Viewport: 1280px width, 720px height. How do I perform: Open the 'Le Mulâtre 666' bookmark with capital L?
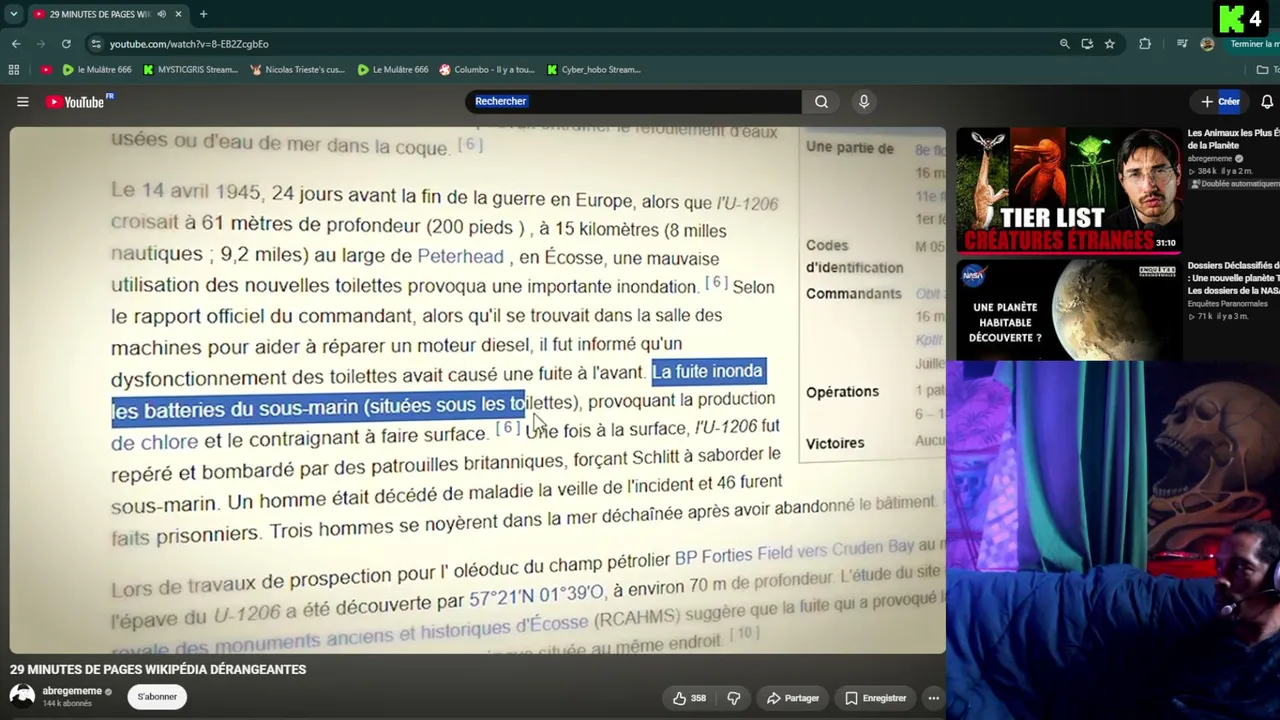point(393,70)
